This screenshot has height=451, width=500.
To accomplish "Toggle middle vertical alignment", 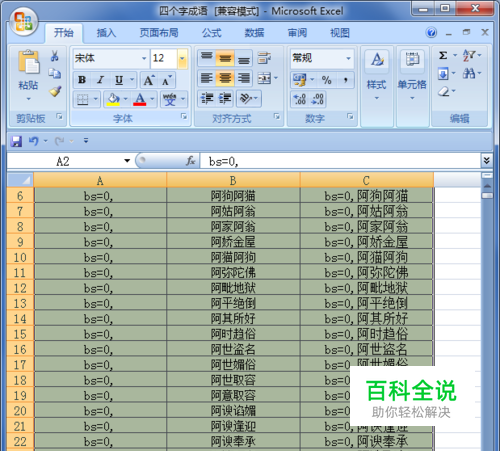I will [x=225, y=58].
